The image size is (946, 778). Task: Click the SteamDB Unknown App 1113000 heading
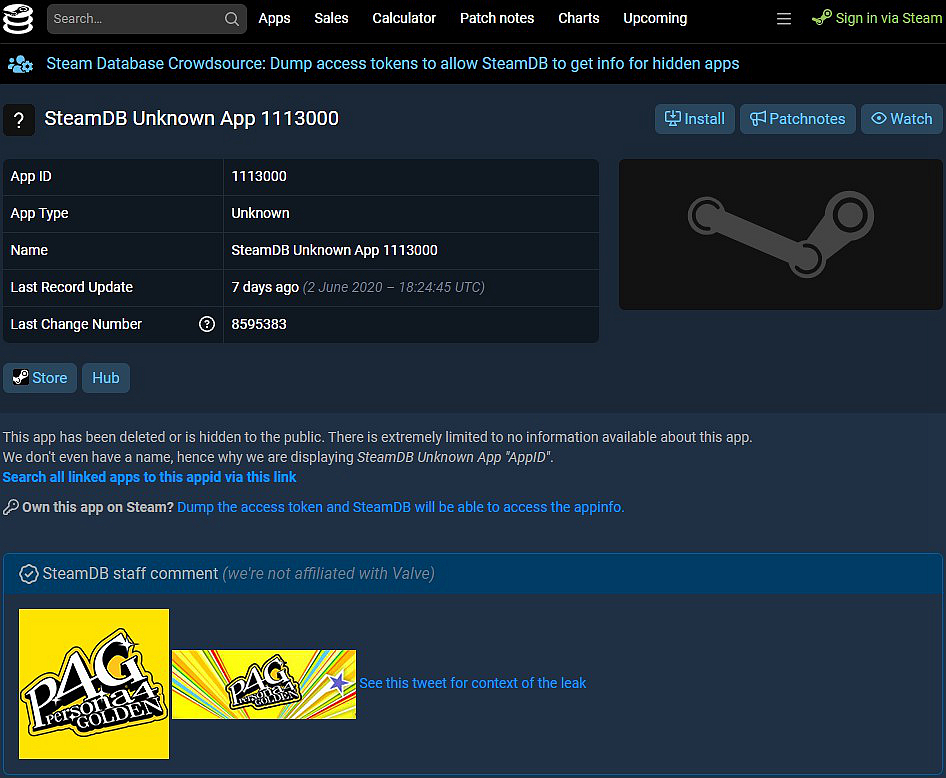pyautogui.click(x=192, y=119)
